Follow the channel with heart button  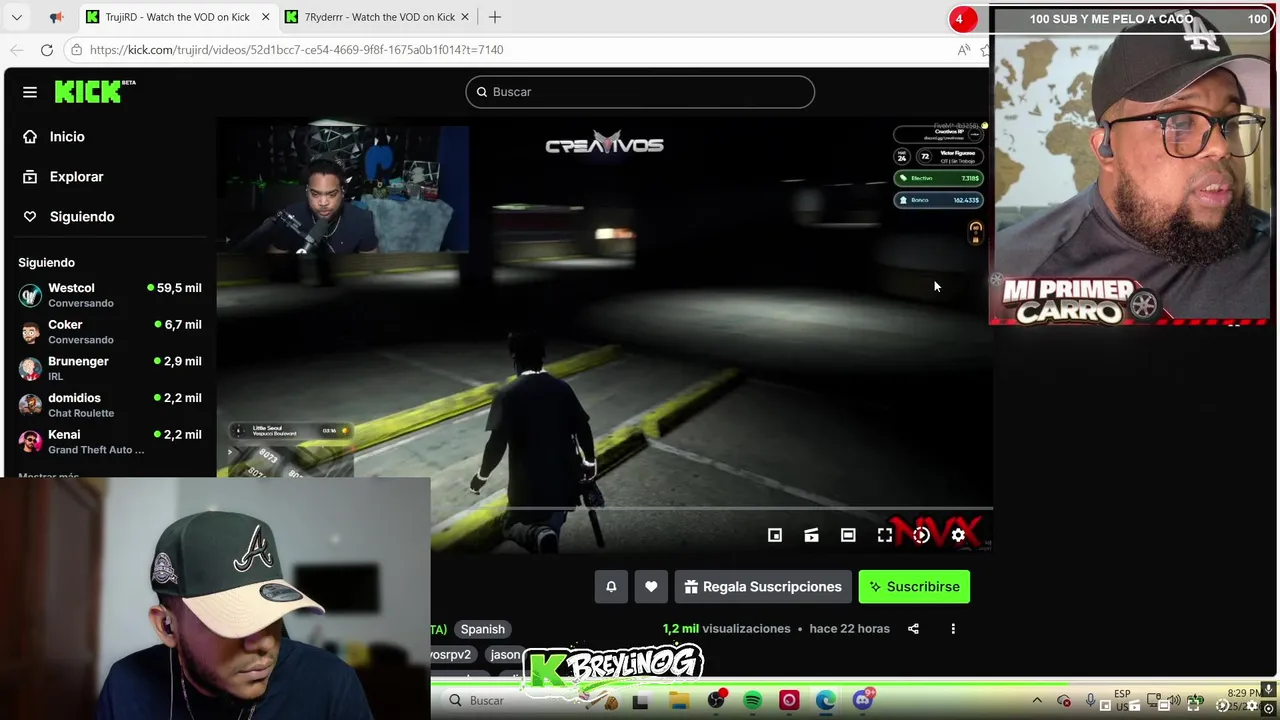(651, 587)
